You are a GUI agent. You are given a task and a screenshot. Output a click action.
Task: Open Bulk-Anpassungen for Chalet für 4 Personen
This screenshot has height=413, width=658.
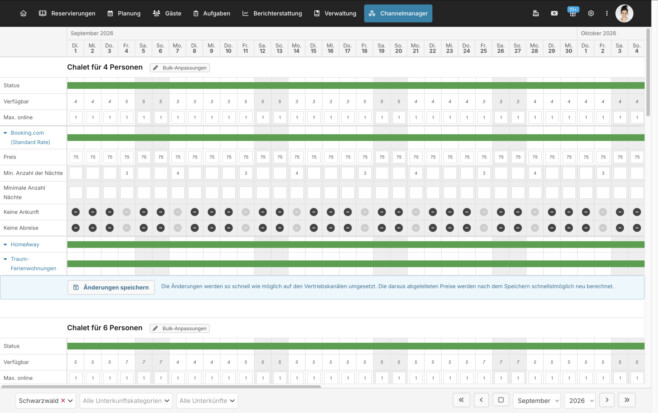(180, 68)
